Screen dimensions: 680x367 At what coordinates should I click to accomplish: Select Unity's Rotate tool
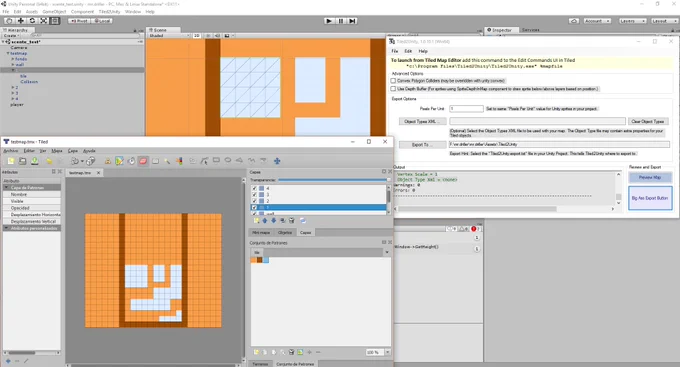coord(32,21)
